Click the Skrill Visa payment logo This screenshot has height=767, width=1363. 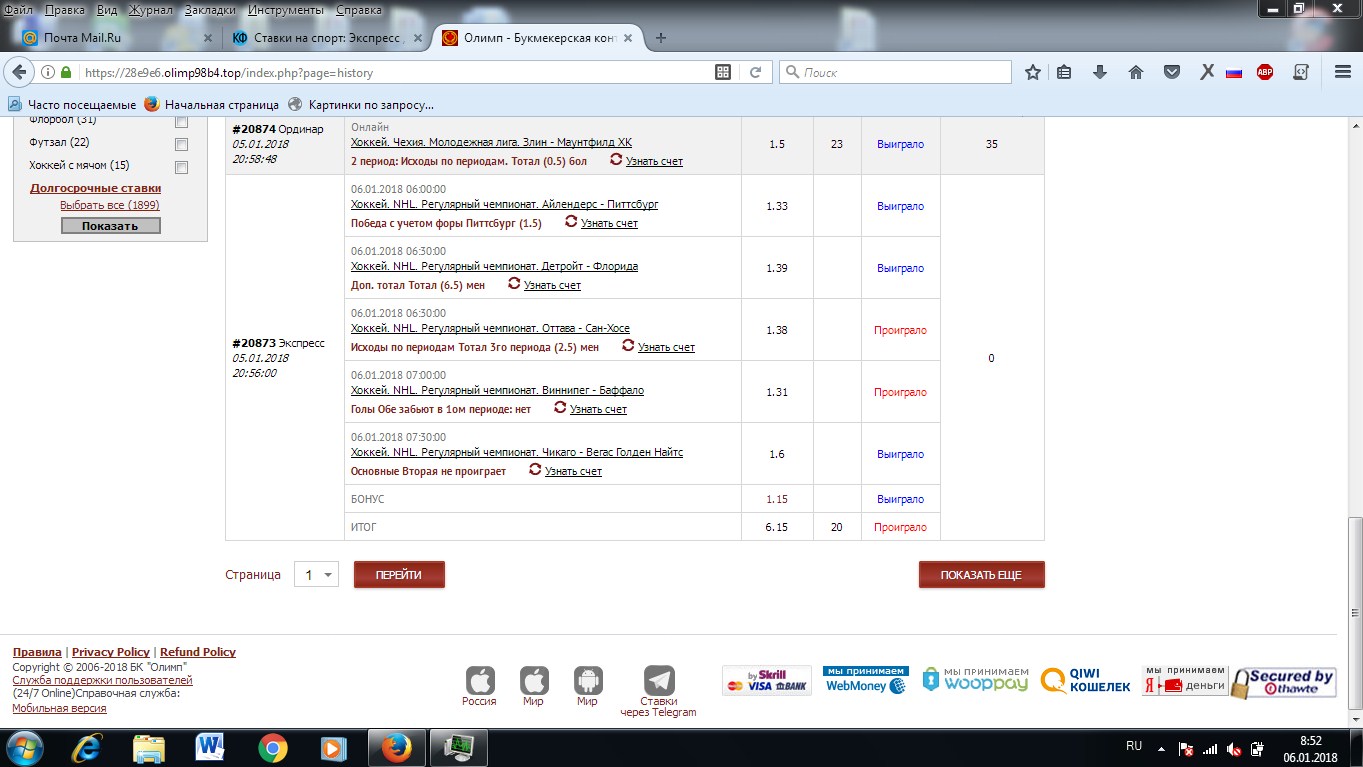[x=766, y=681]
